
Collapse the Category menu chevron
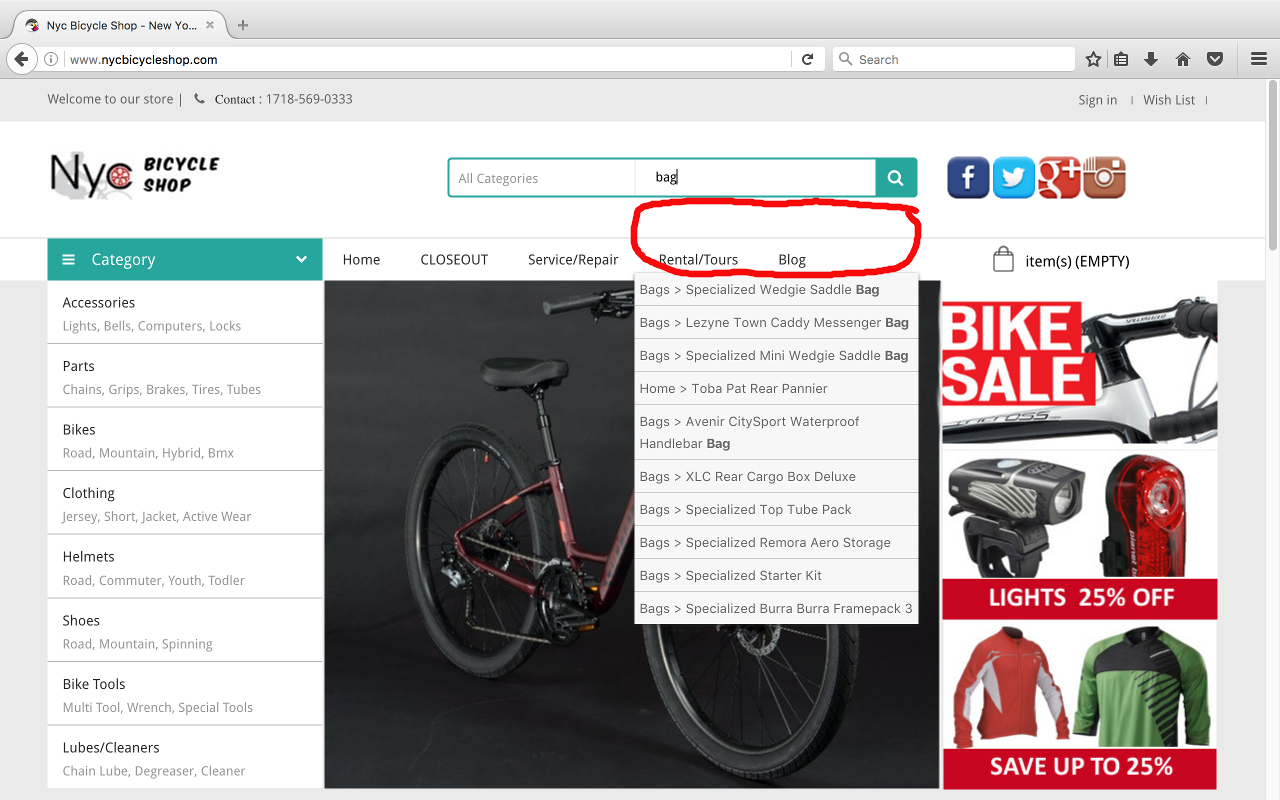301,260
